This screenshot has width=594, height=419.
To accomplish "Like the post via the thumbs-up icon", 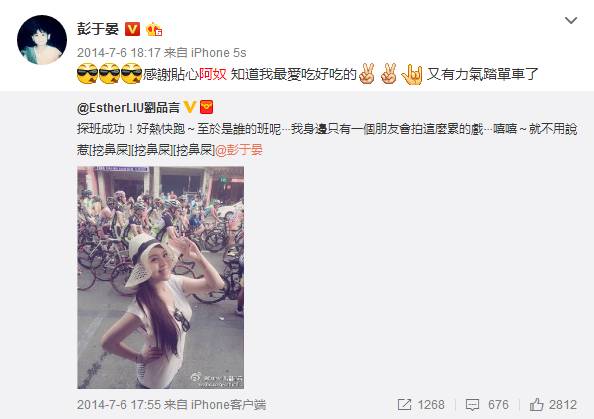I will 536,405.
